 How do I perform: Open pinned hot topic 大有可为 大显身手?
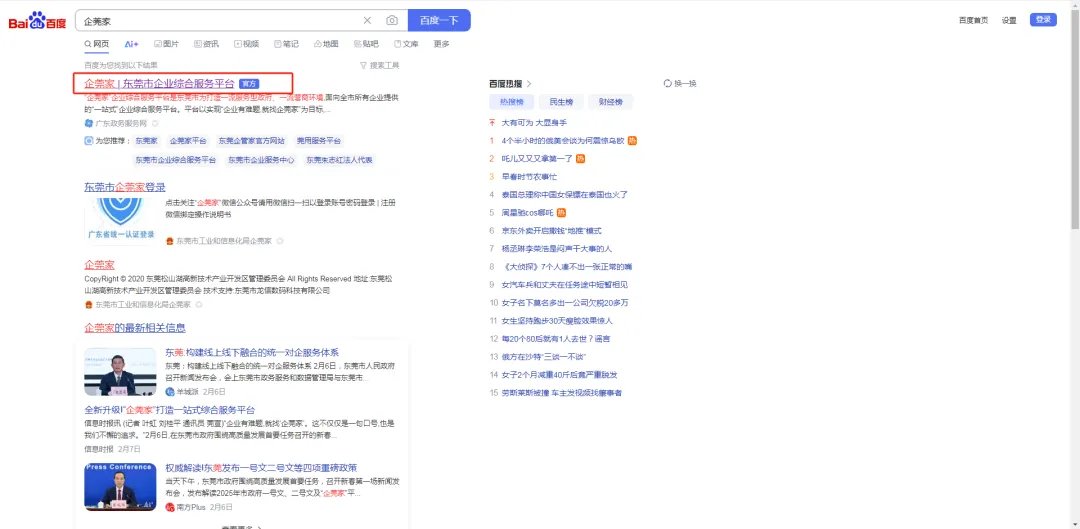[x=534, y=123]
